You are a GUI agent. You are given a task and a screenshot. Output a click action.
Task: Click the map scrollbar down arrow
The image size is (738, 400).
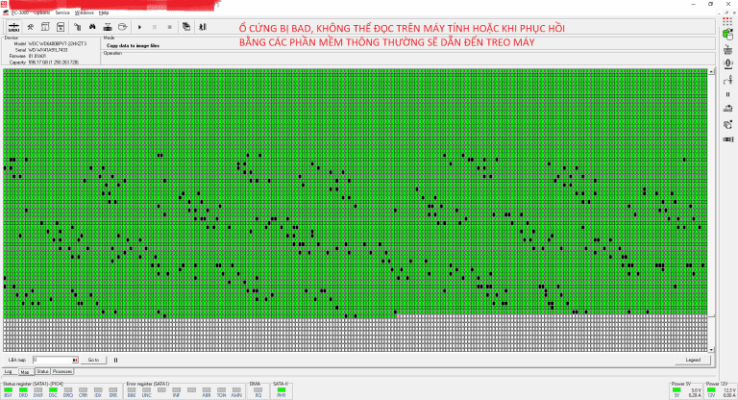tap(711, 349)
